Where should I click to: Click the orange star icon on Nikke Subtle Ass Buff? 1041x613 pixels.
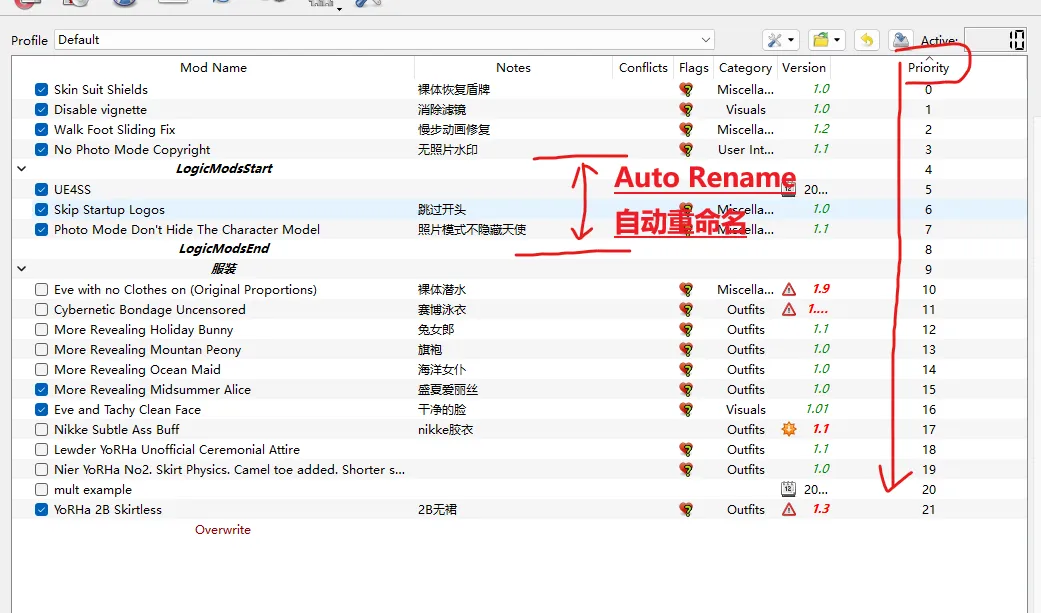coord(789,430)
